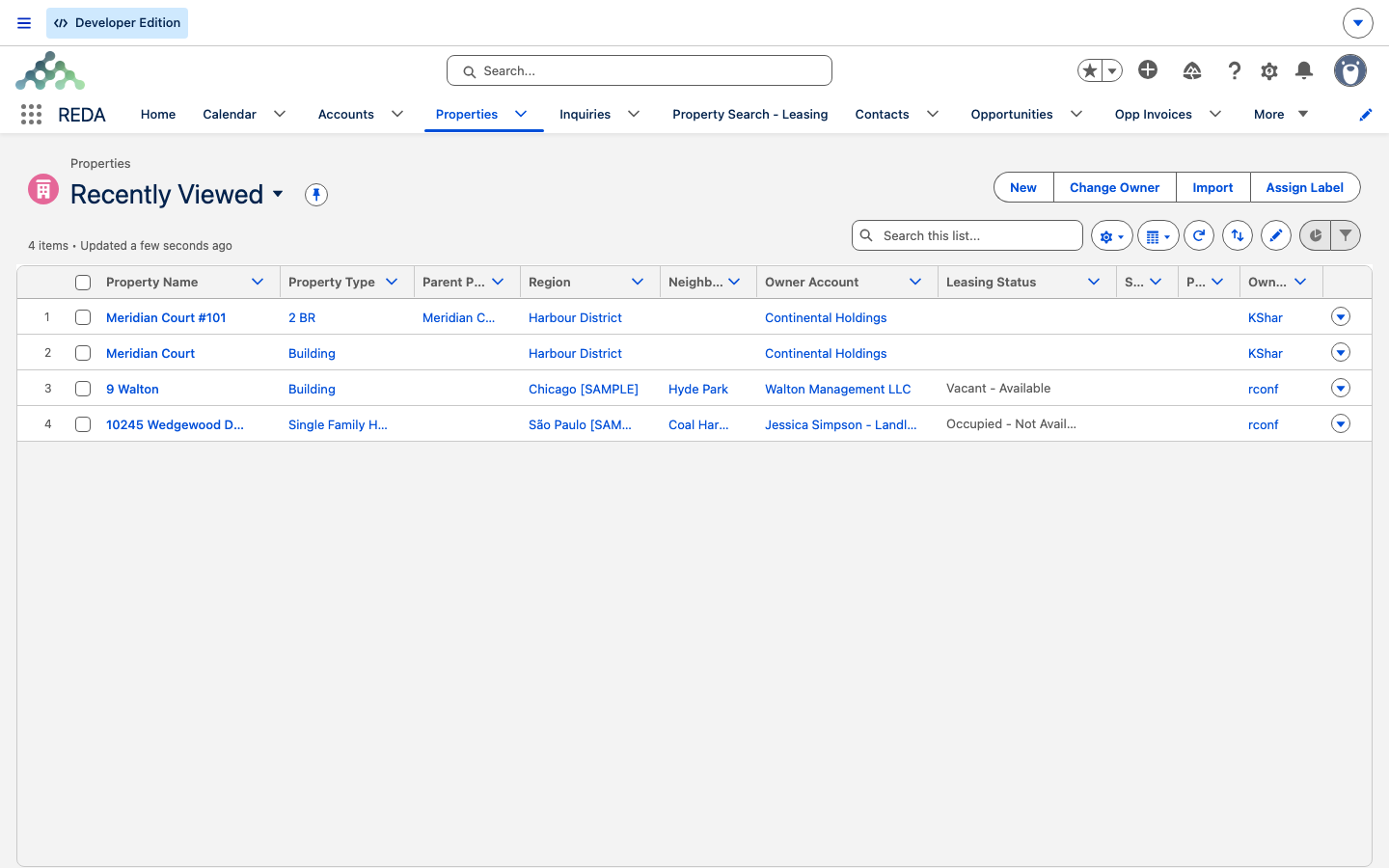Select the Meridian Court building row checkbox
The image size is (1389, 868).
83,353
